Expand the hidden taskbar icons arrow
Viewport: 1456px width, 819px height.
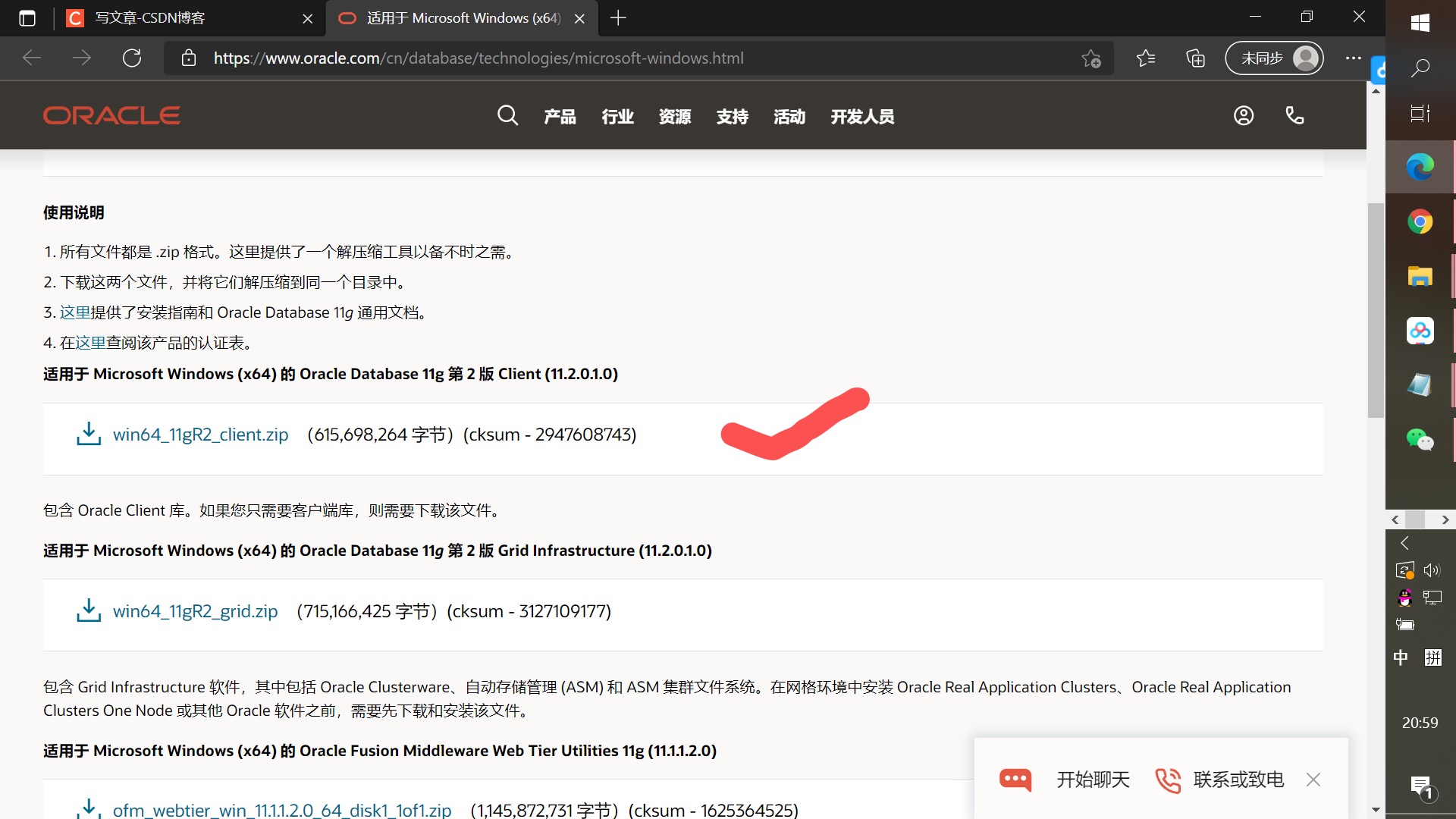(1404, 543)
